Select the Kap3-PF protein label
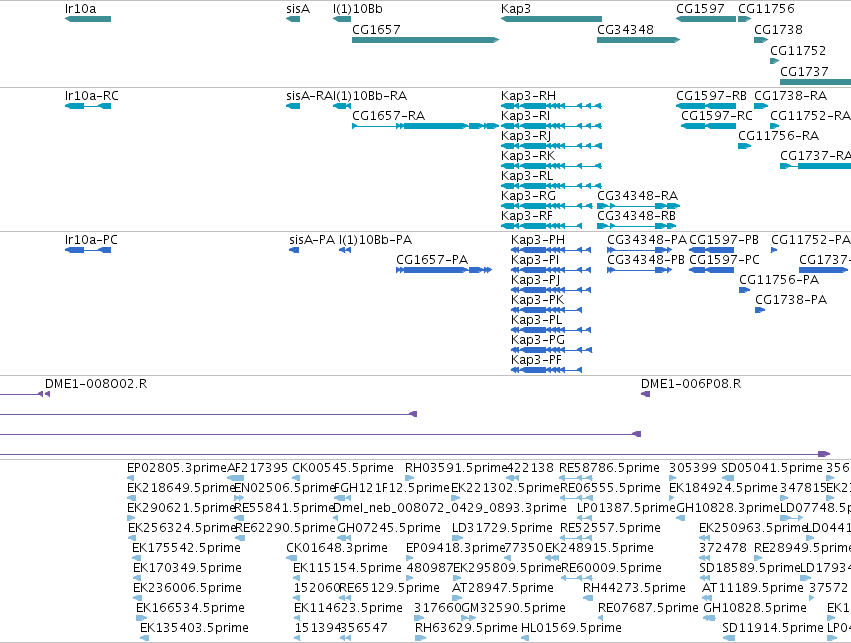The width and height of the screenshot is (851, 643). click(x=536, y=360)
